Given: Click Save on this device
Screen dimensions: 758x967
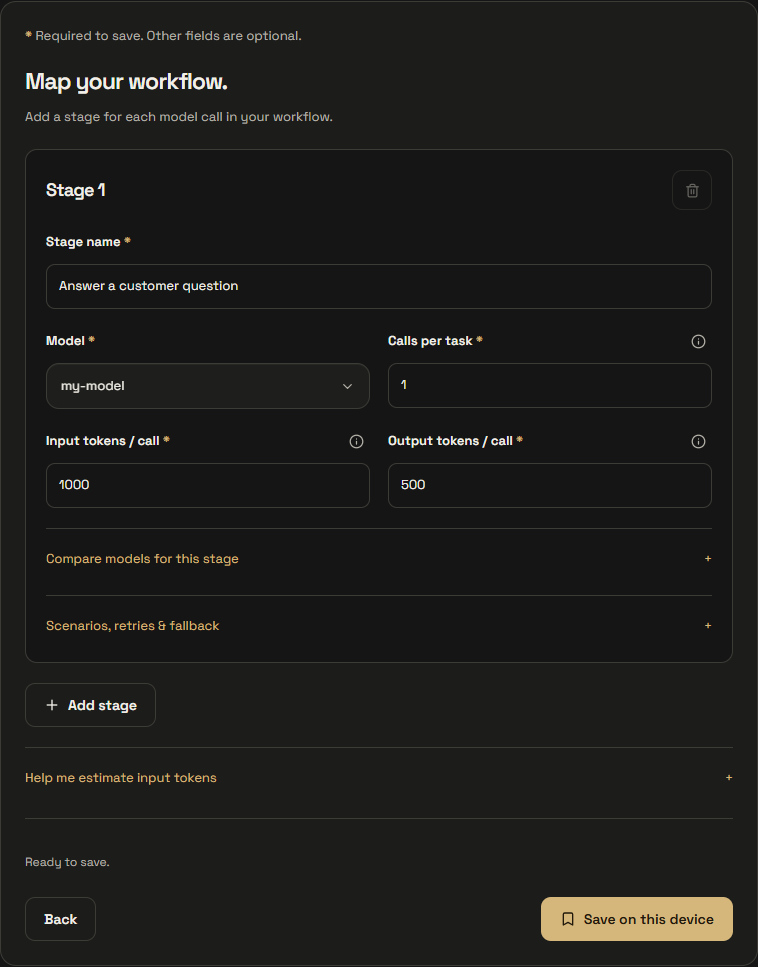Looking at the screenshot, I should click(x=636, y=919).
